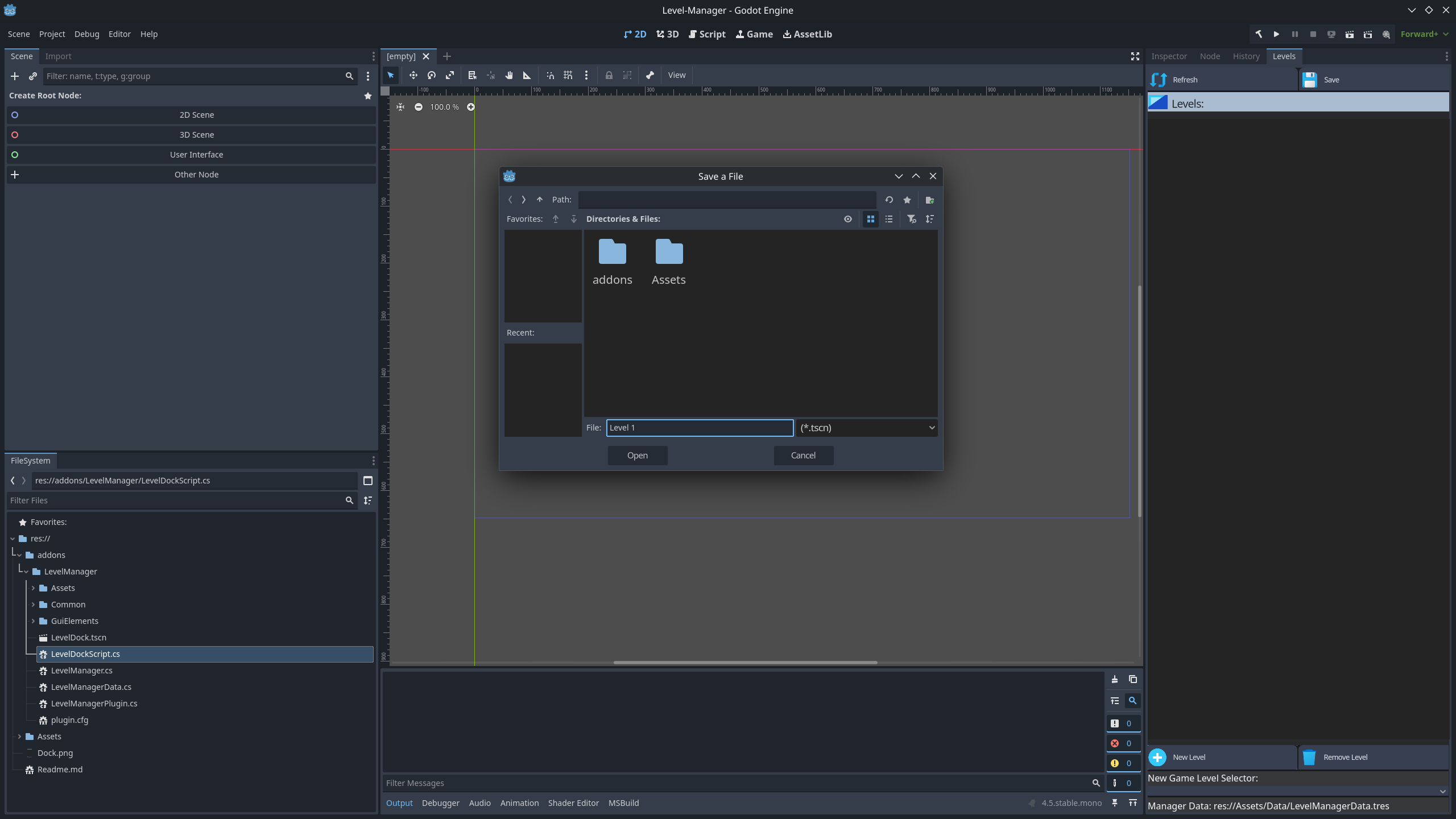Viewport: 1456px width, 819px height.
Task: Click the zoom out minus icon
Action: pyautogui.click(x=419, y=107)
